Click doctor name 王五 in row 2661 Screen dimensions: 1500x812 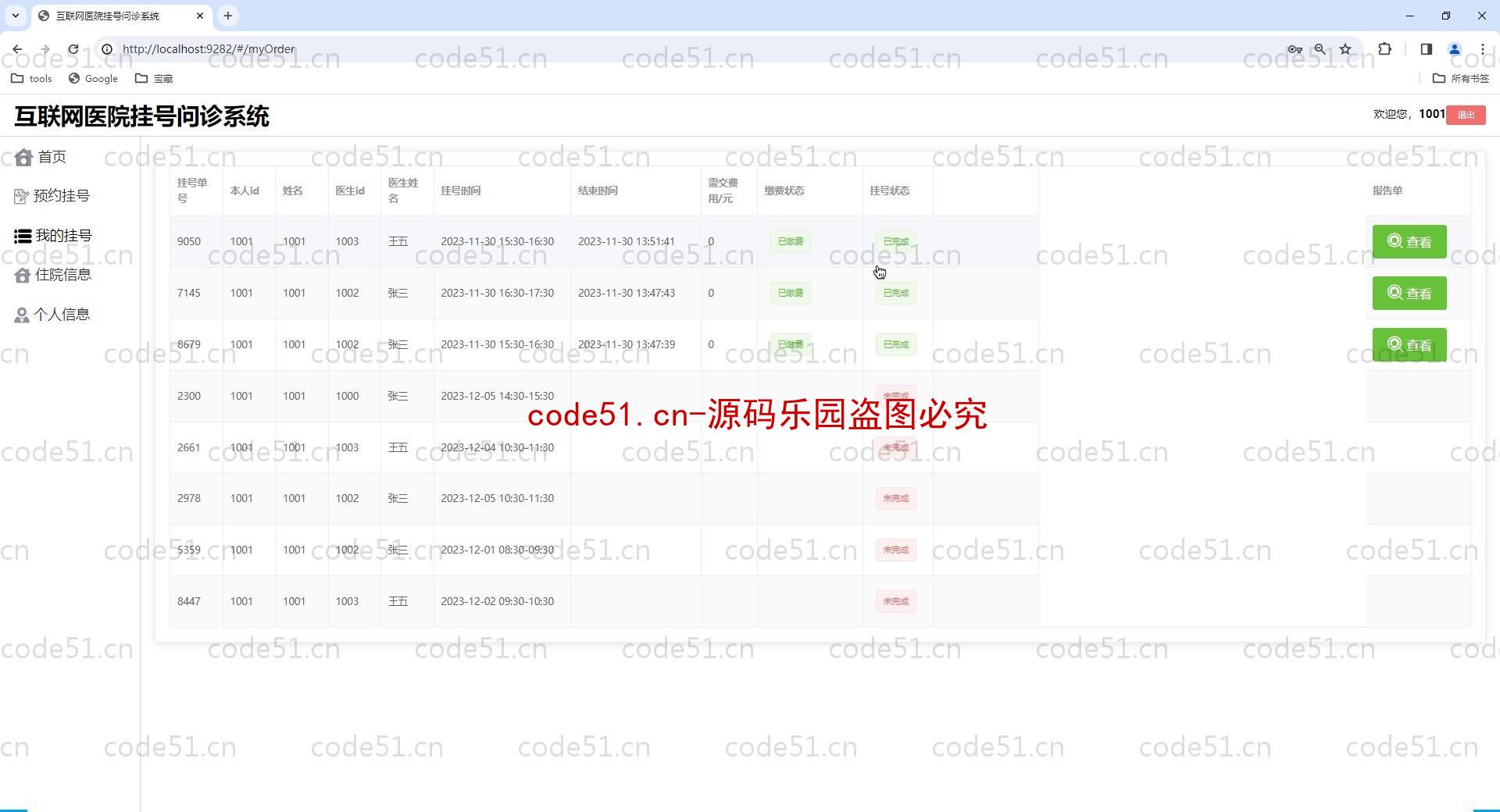click(x=398, y=447)
